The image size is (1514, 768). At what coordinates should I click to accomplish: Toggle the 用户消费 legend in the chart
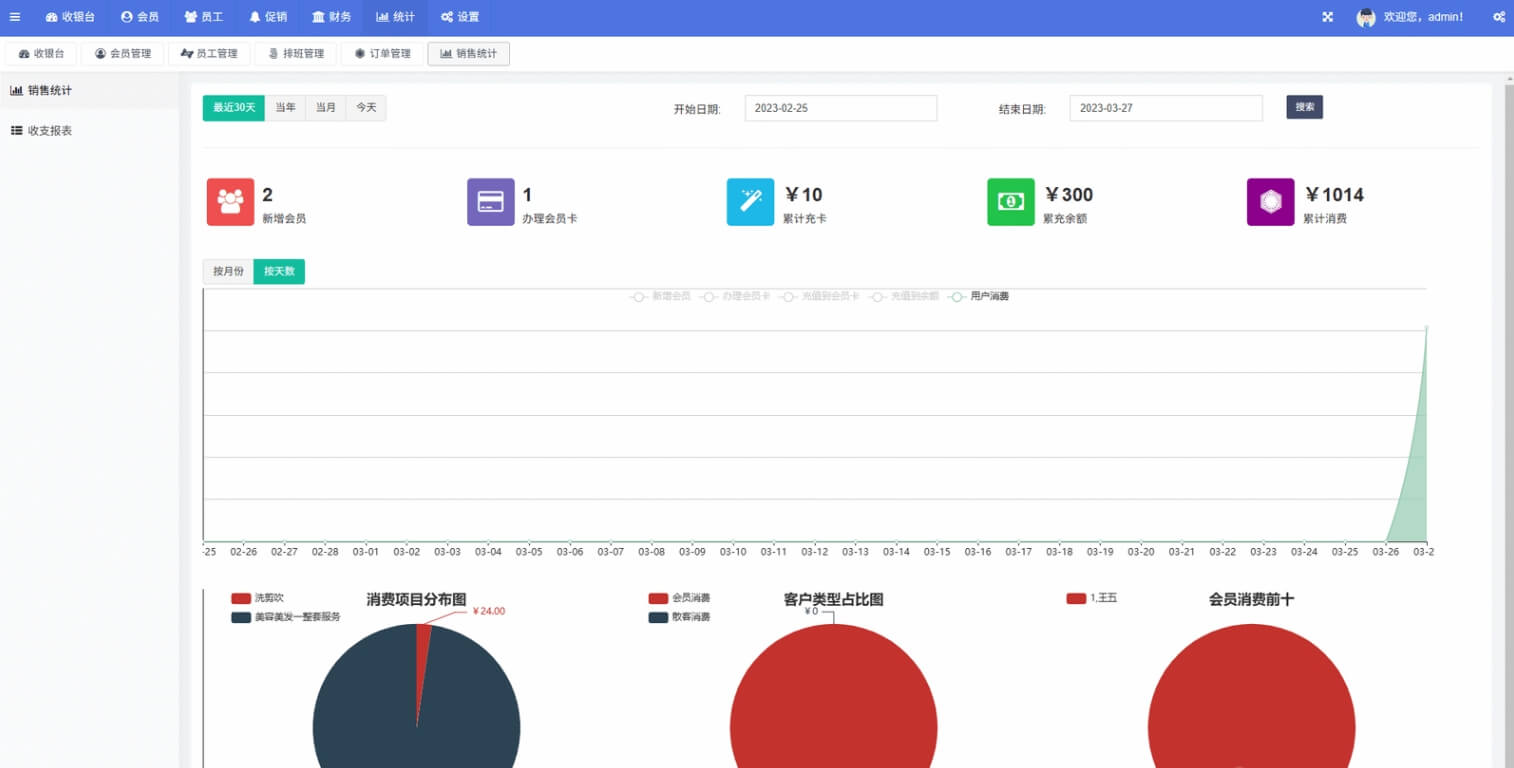pyautogui.click(x=985, y=296)
